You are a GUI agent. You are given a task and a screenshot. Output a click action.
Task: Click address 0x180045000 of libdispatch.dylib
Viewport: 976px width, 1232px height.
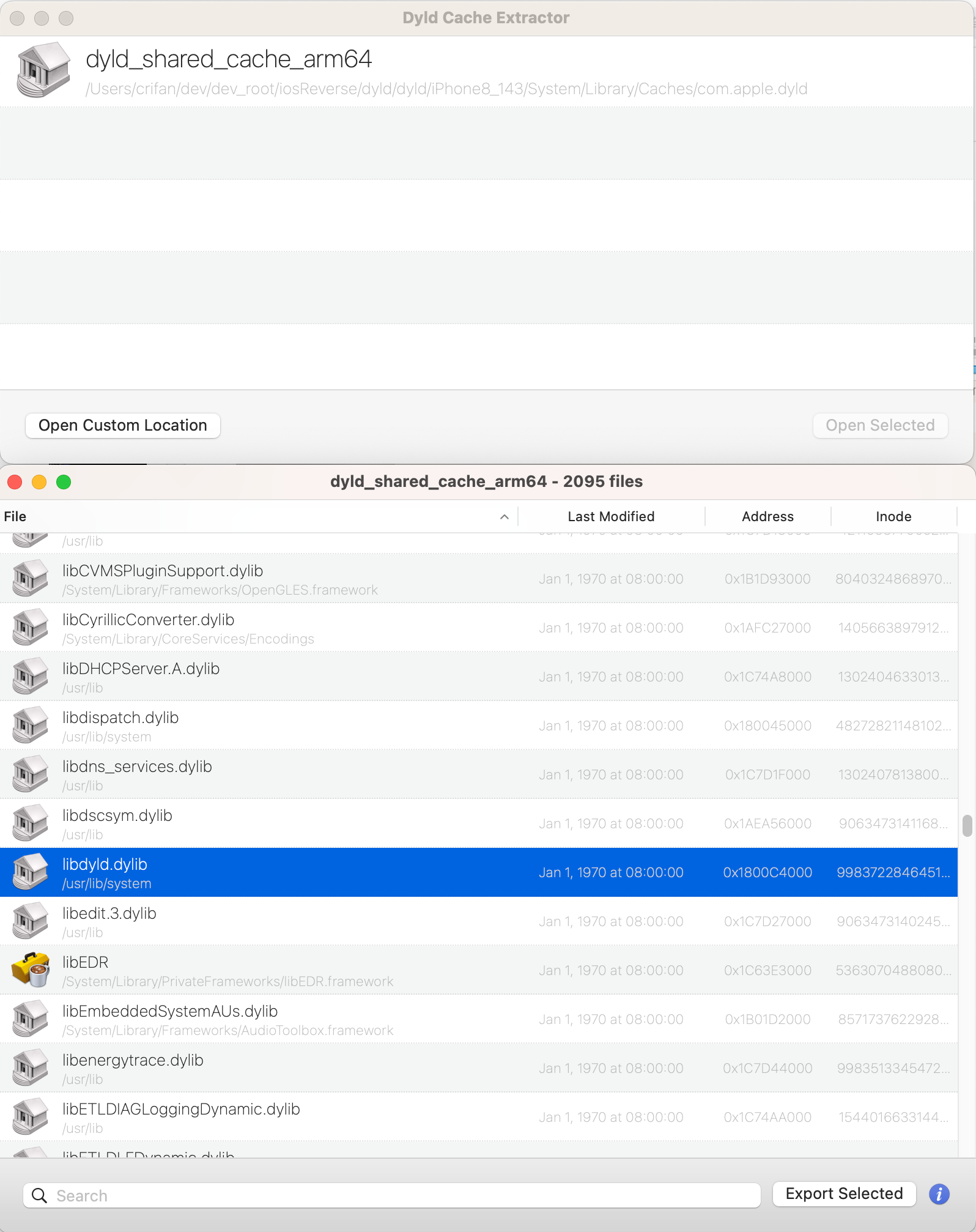point(767,725)
